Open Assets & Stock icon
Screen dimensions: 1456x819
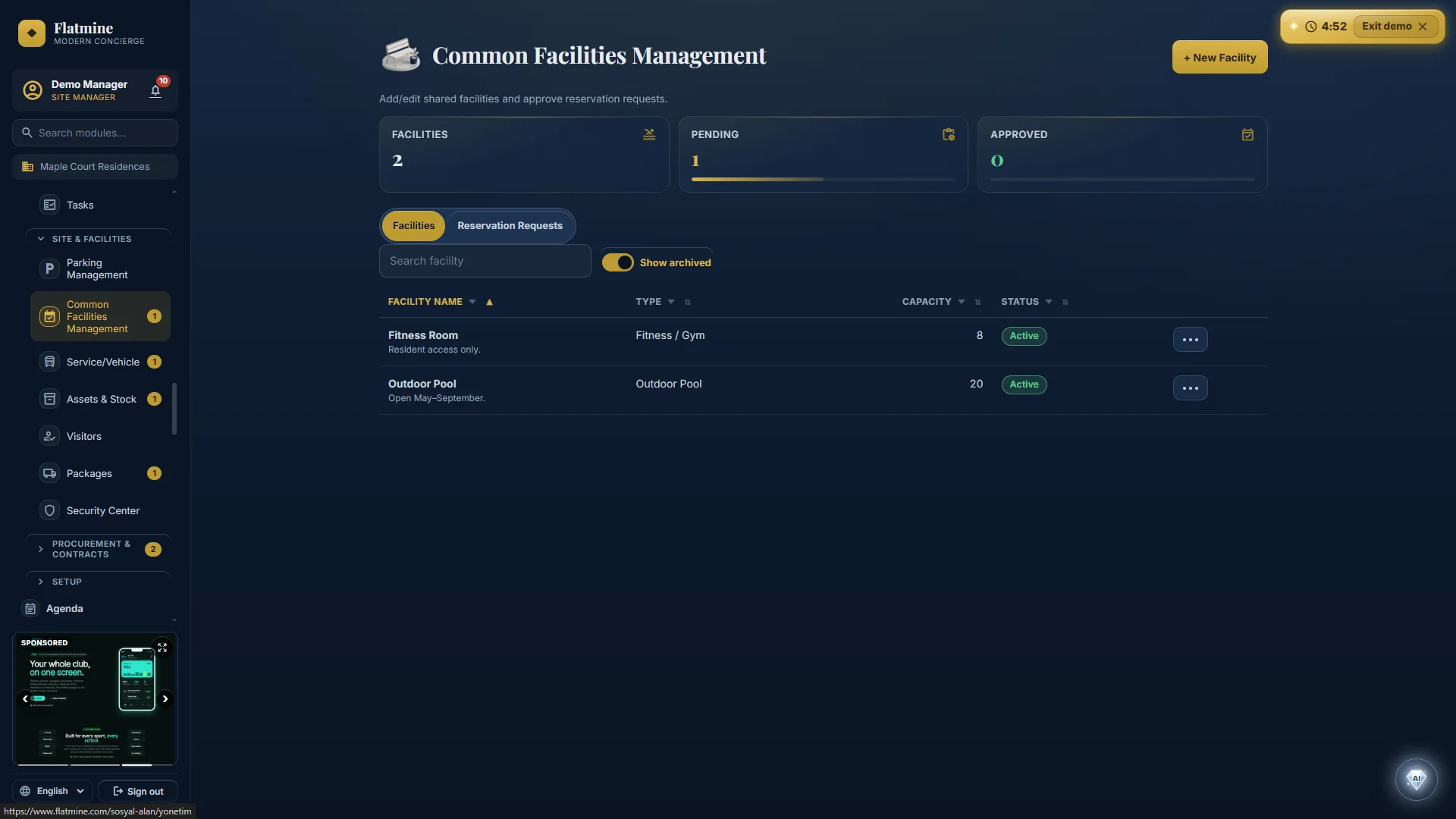(x=49, y=399)
